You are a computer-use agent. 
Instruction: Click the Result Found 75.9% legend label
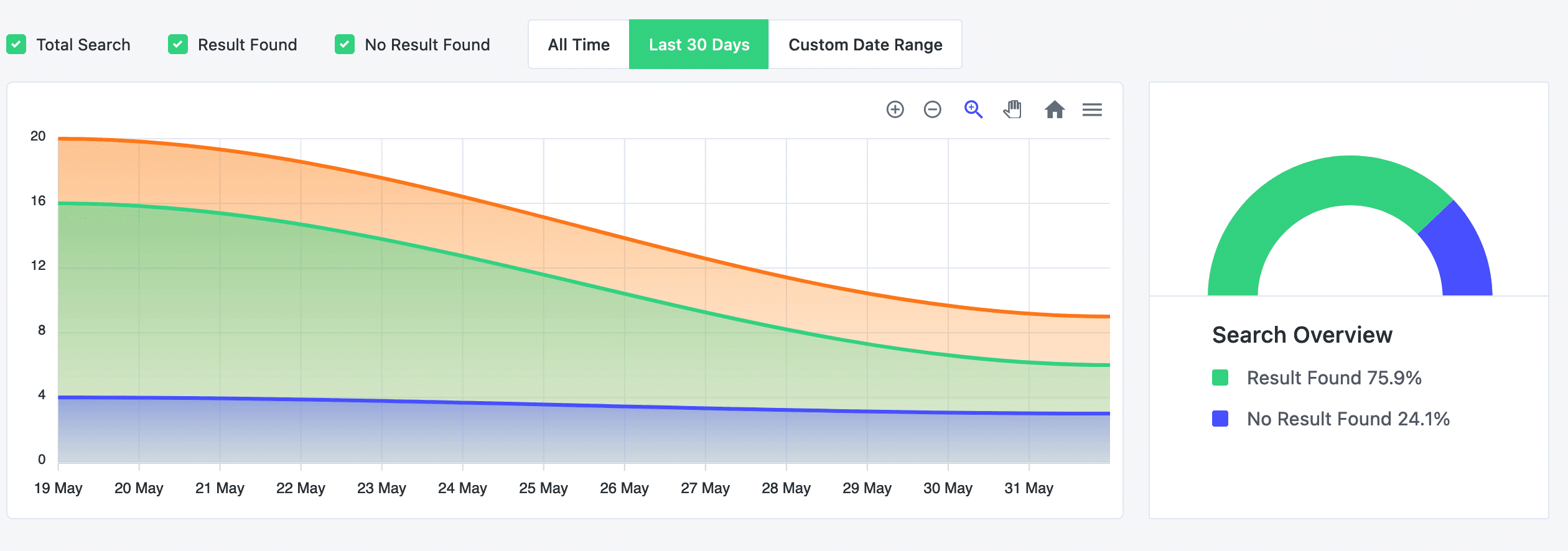pyautogui.click(x=1334, y=377)
